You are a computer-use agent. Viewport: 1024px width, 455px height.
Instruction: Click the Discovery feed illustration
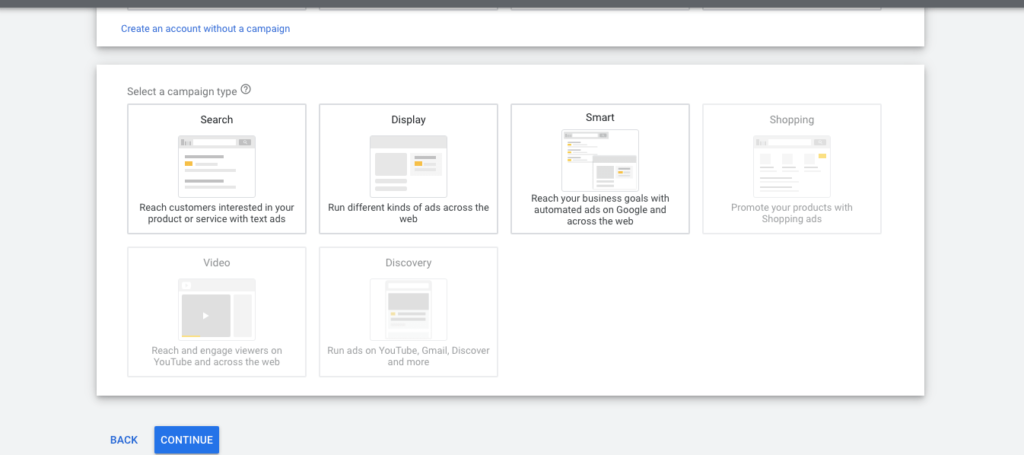coord(408,309)
